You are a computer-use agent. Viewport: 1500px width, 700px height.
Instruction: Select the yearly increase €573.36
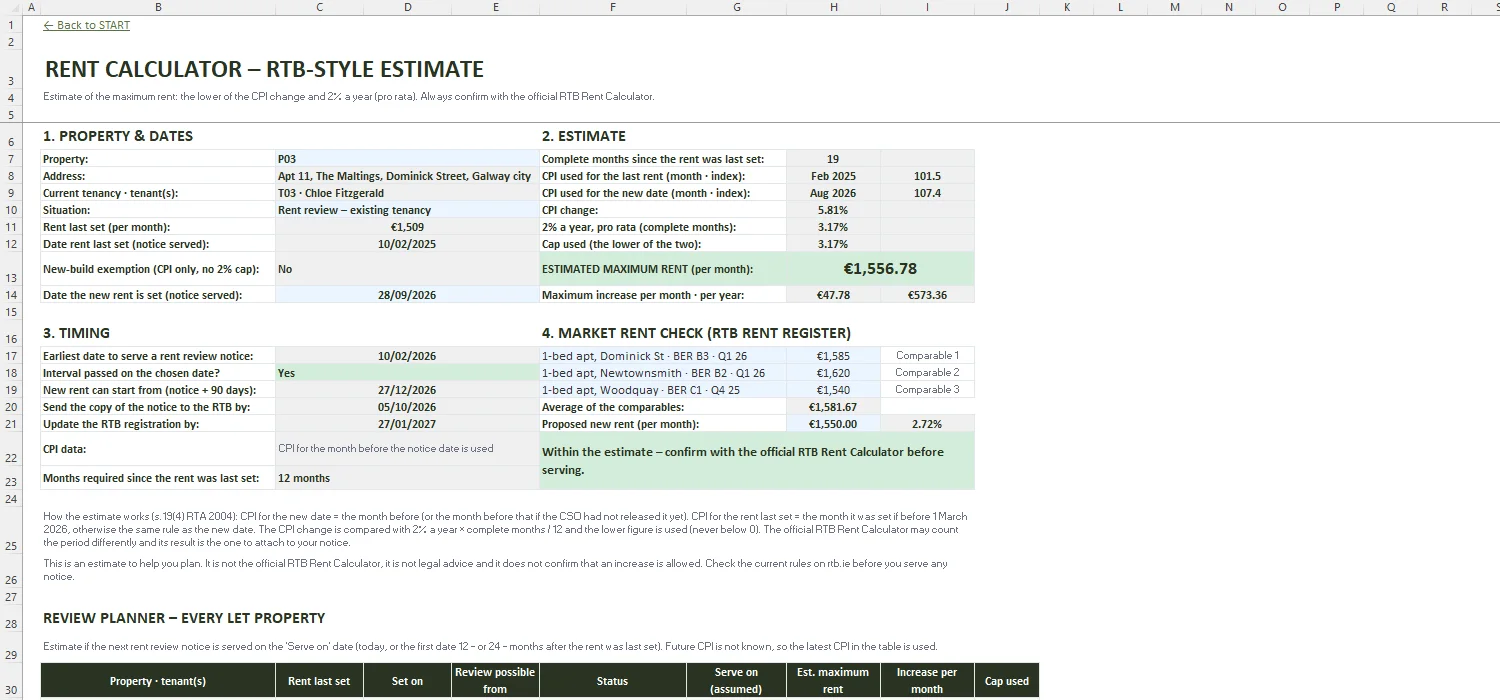click(x=927, y=295)
